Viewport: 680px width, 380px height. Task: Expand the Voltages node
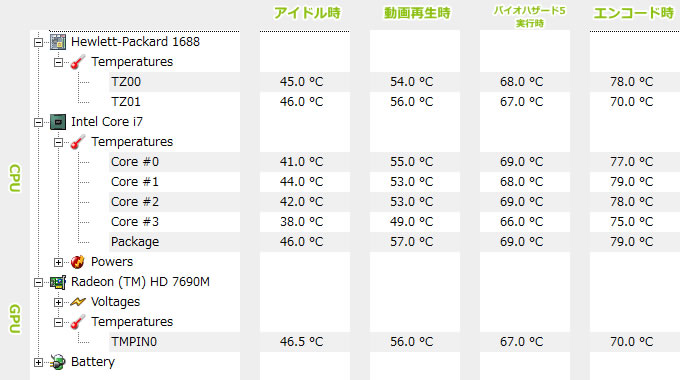point(59,302)
